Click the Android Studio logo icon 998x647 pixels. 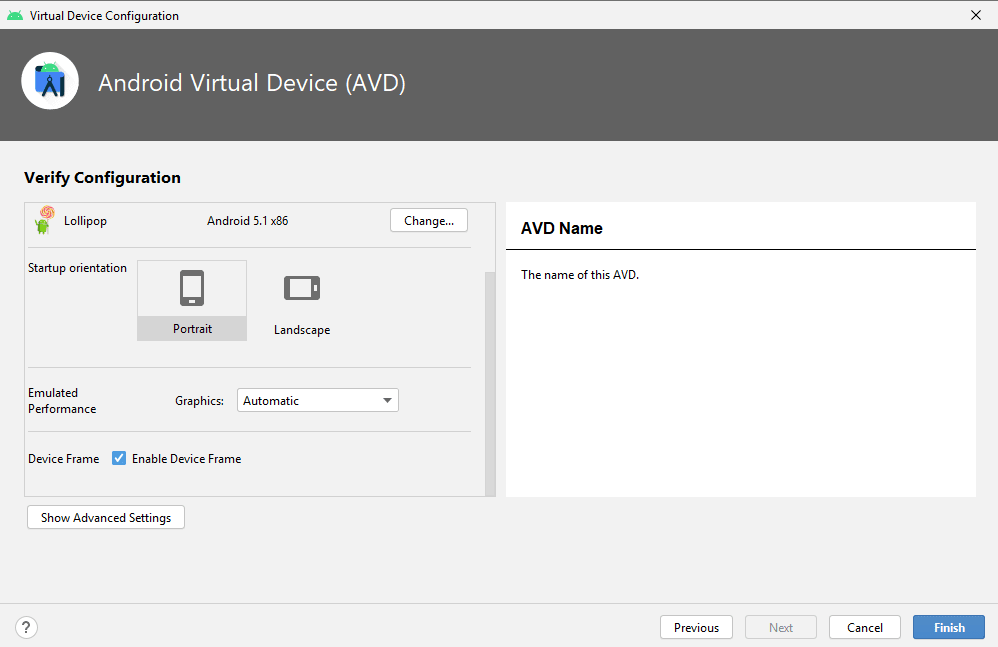point(50,81)
